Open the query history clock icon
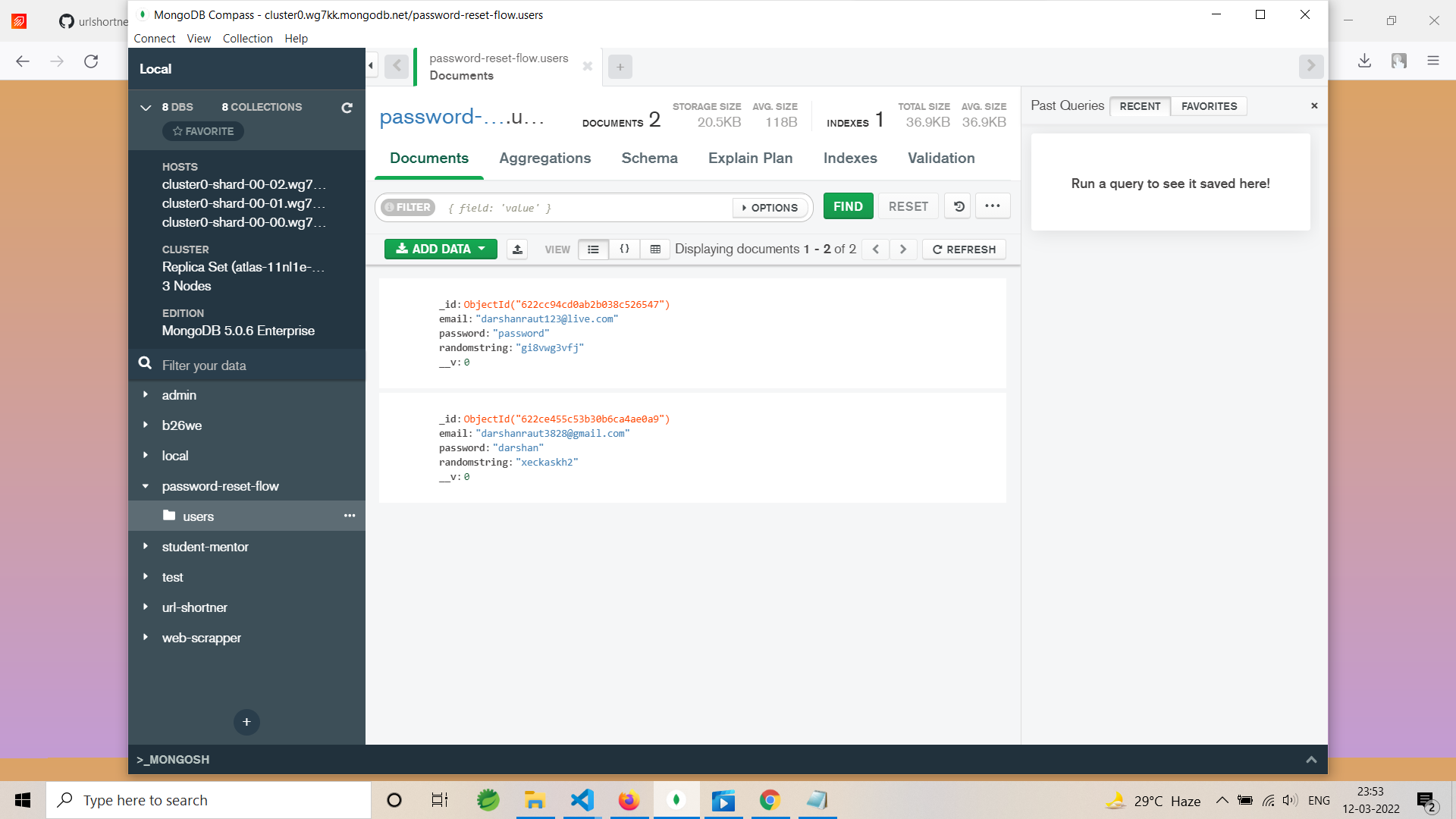 pos(957,206)
